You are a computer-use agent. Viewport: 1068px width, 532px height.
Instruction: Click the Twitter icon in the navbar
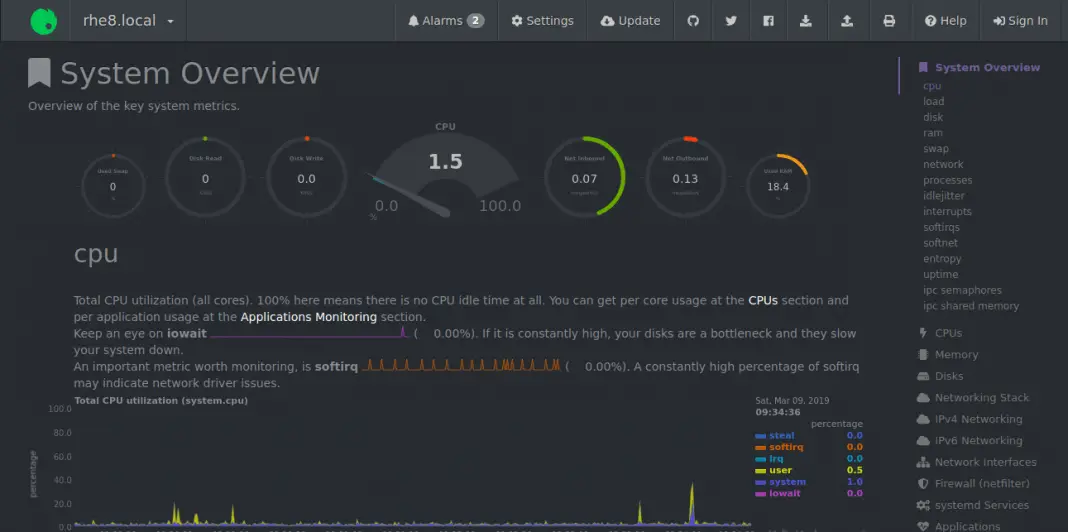[x=731, y=21]
